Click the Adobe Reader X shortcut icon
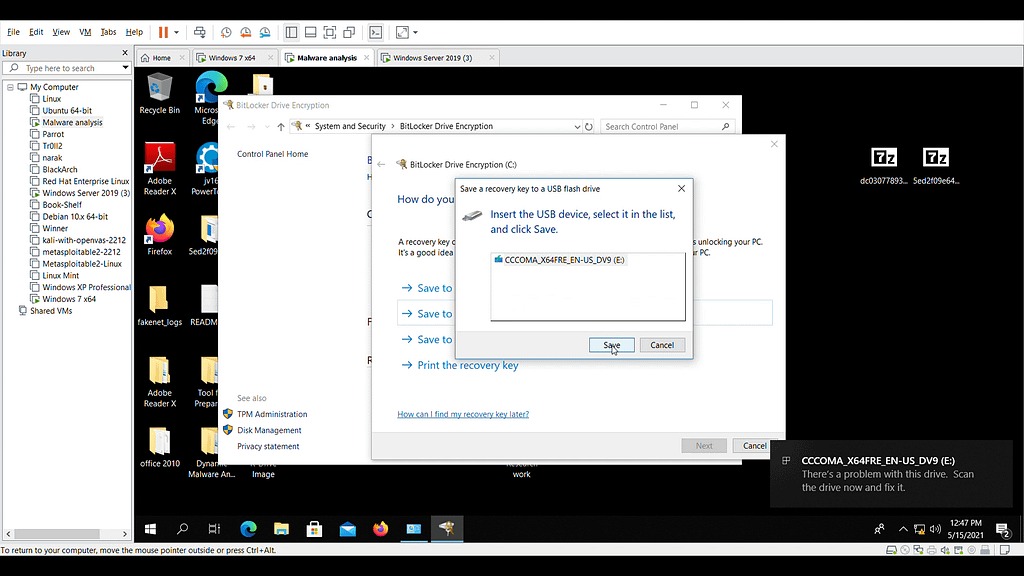The width and height of the screenshot is (1024, 576). click(159, 168)
